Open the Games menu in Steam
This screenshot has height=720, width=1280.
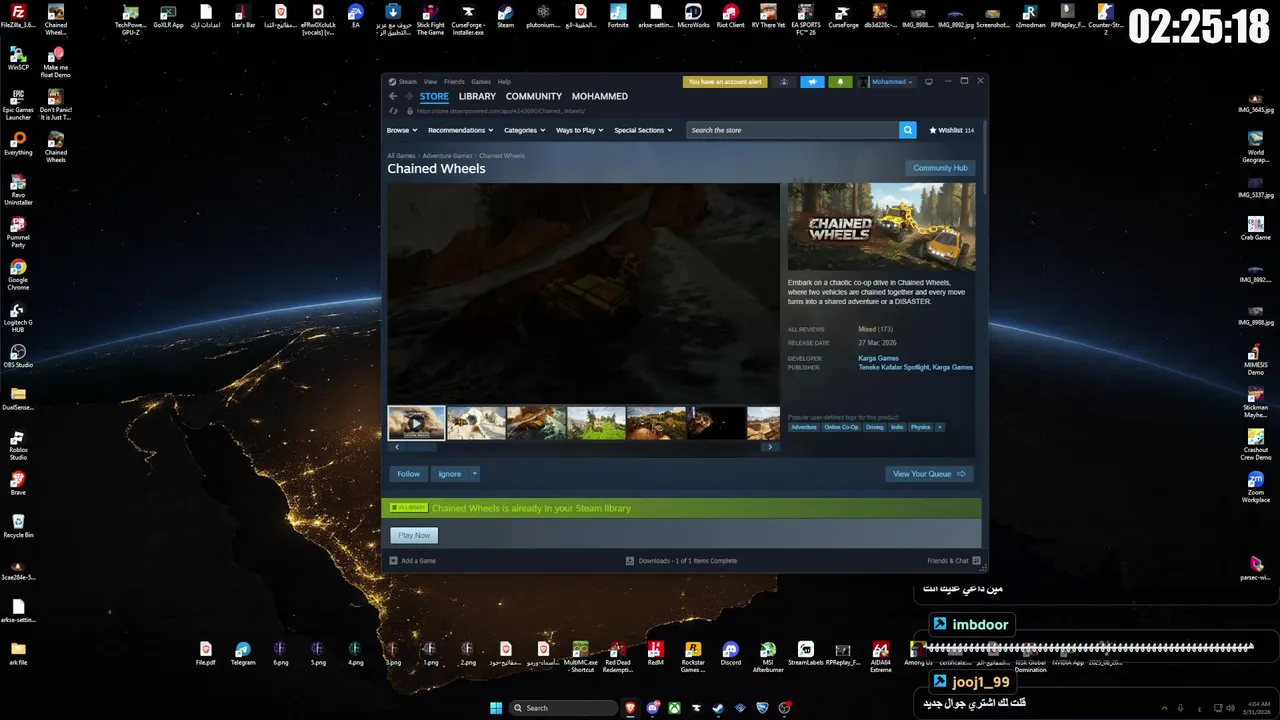click(x=481, y=82)
